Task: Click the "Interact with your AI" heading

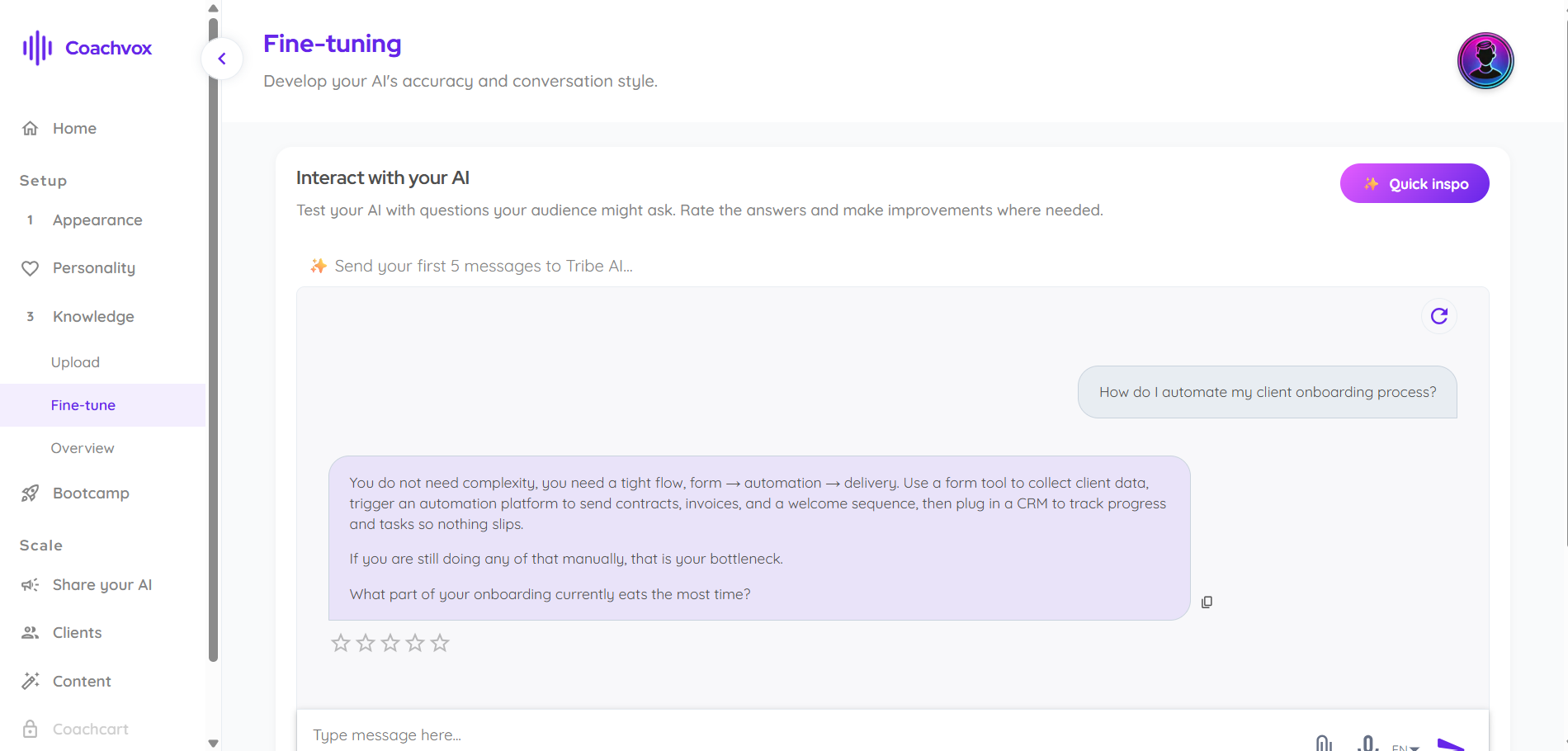Action: coord(383,178)
